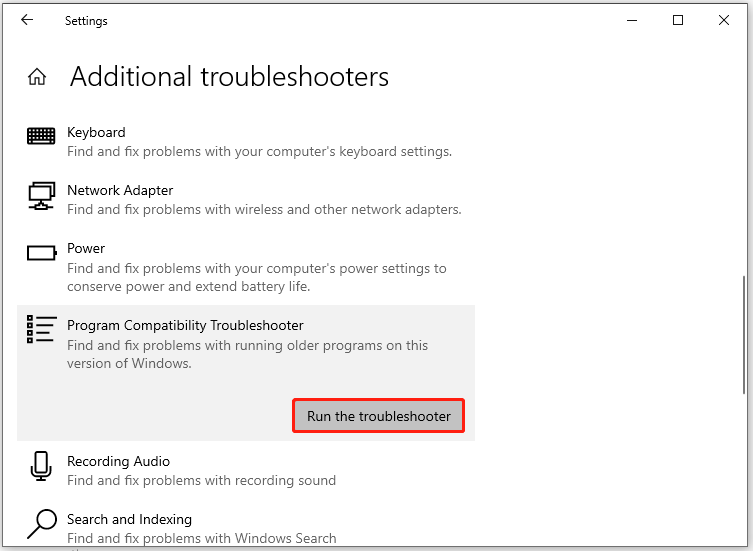Minimize the Settings window
Image resolution: width=753 pixels, height=551 pixels.
click(633, 20)
